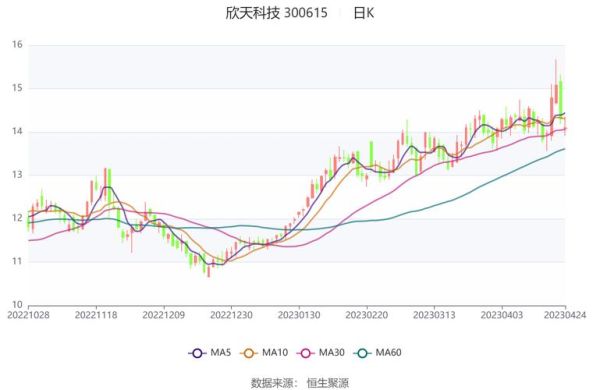The width and height of the screenshot is (600, 390).
Task: Toggle the MA5 legend entry
Action: 210,352
